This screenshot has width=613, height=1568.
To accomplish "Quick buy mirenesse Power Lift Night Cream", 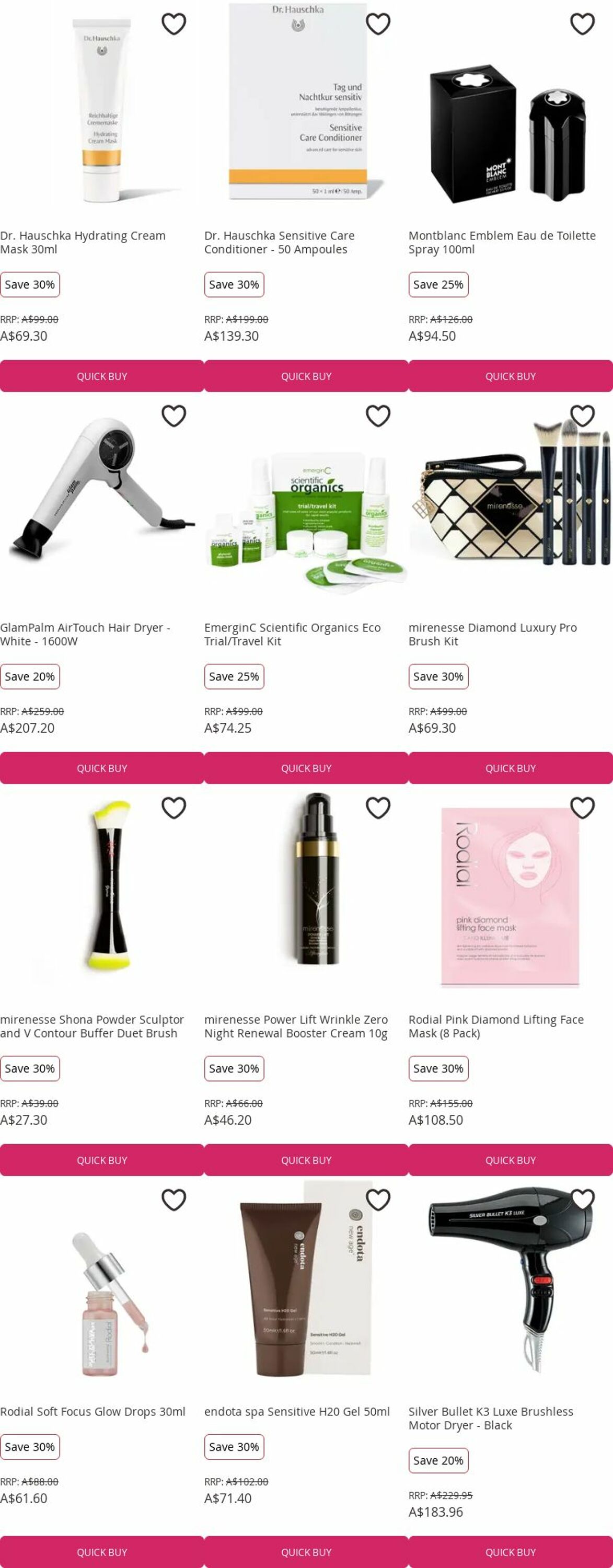I will [x=306, y=1160].
